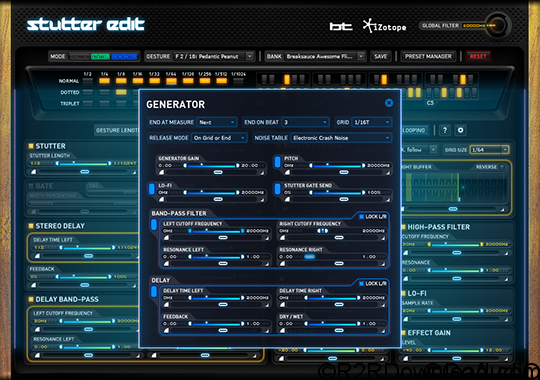The height and width of the screenshot is (380, 540).
Task: Toggle the DELAY BAND-PASS module square
Action: pos(31,299)
